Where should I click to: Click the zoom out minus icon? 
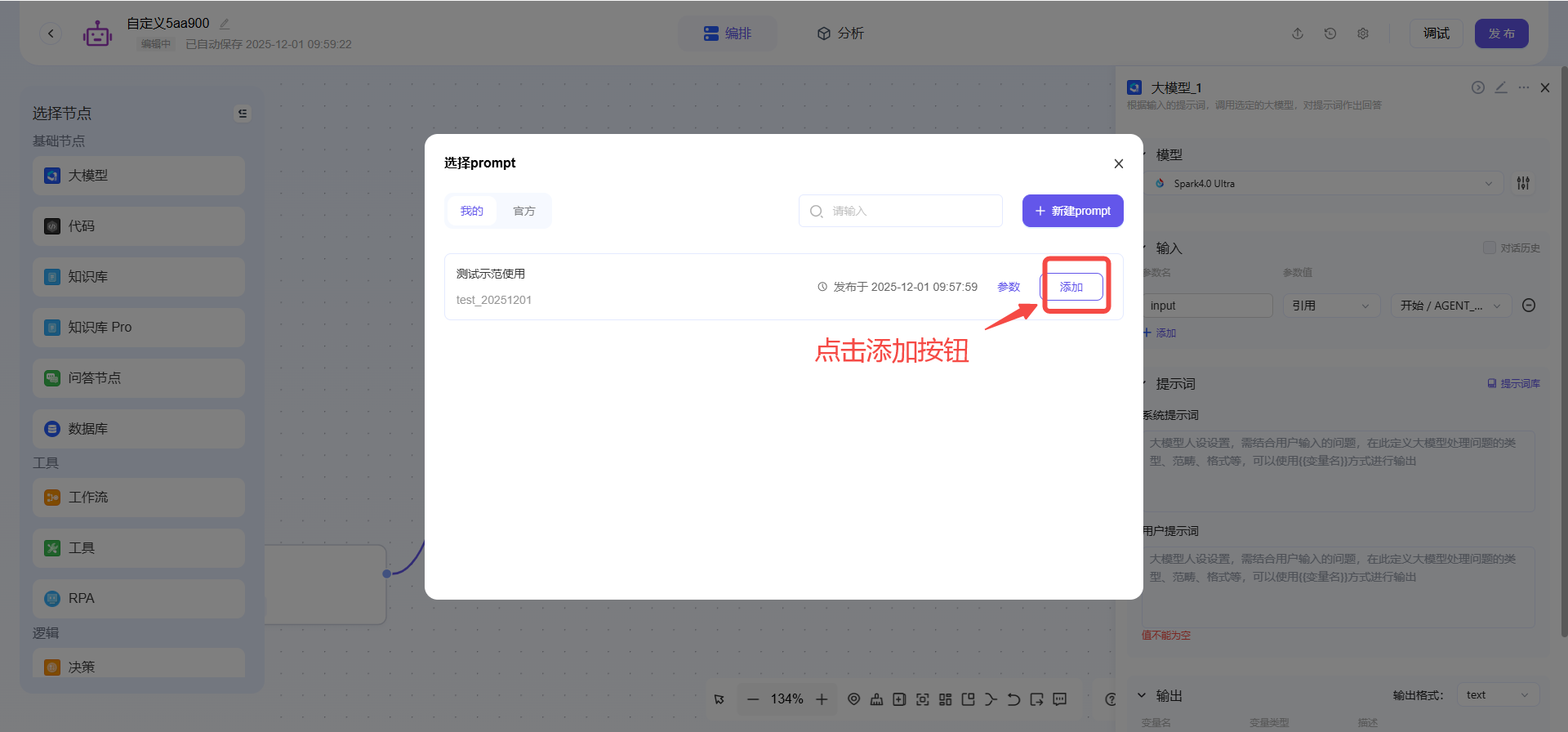(x=753, y=699)
